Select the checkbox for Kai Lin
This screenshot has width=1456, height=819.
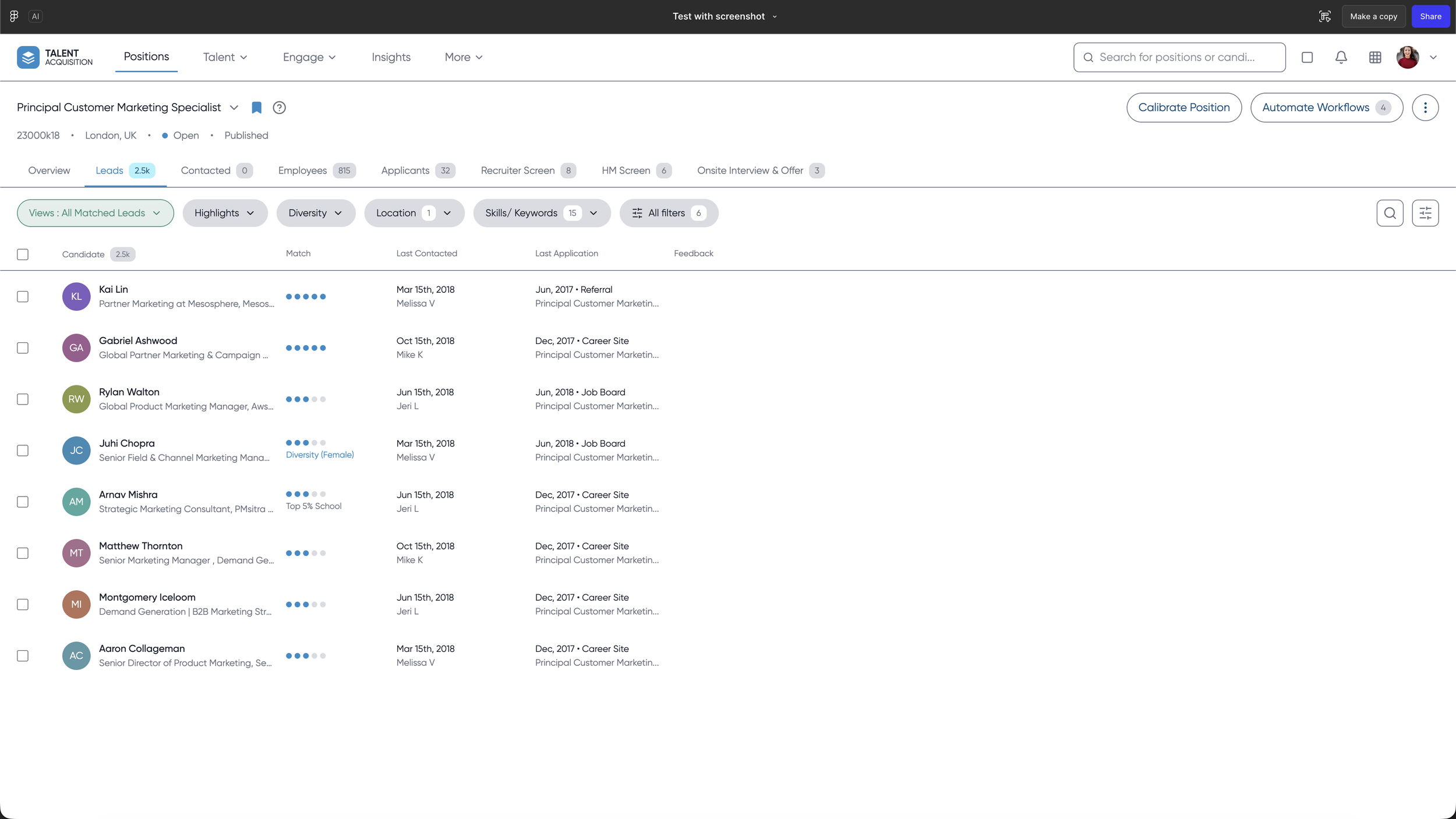(23, 297)
